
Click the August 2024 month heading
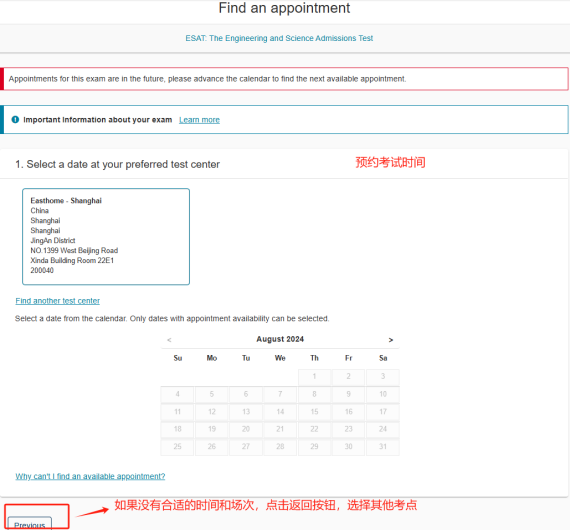coord(280,339)
